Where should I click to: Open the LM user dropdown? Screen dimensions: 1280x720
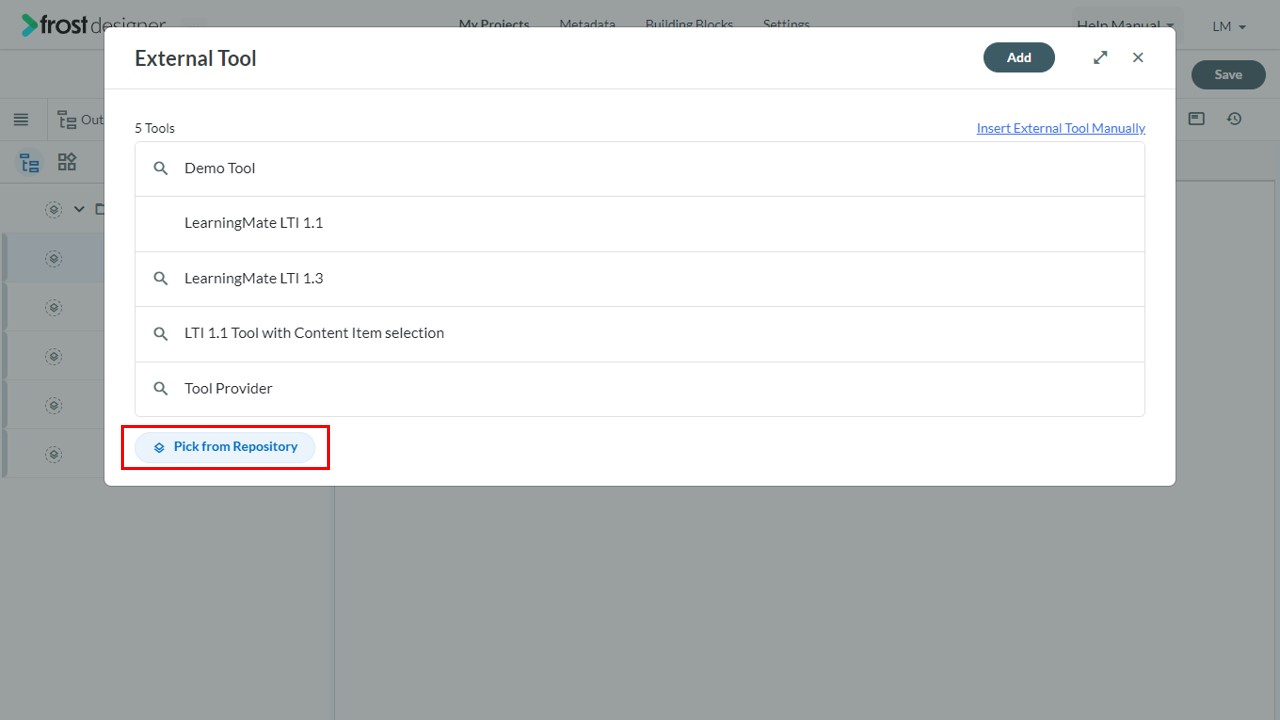tap(1229, 27)
